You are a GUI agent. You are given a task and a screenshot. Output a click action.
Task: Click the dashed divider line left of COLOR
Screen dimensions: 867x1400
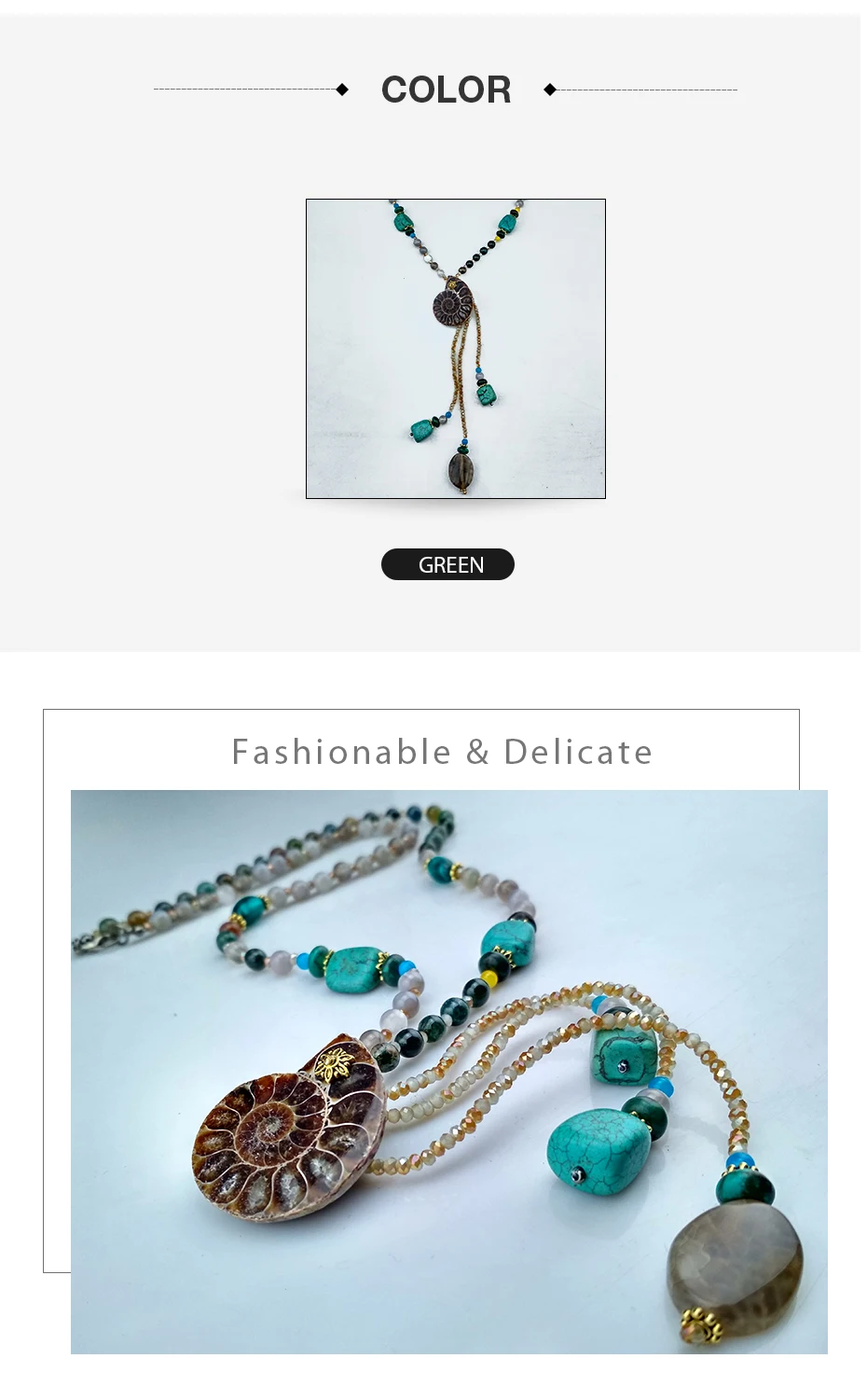(245, 90)
